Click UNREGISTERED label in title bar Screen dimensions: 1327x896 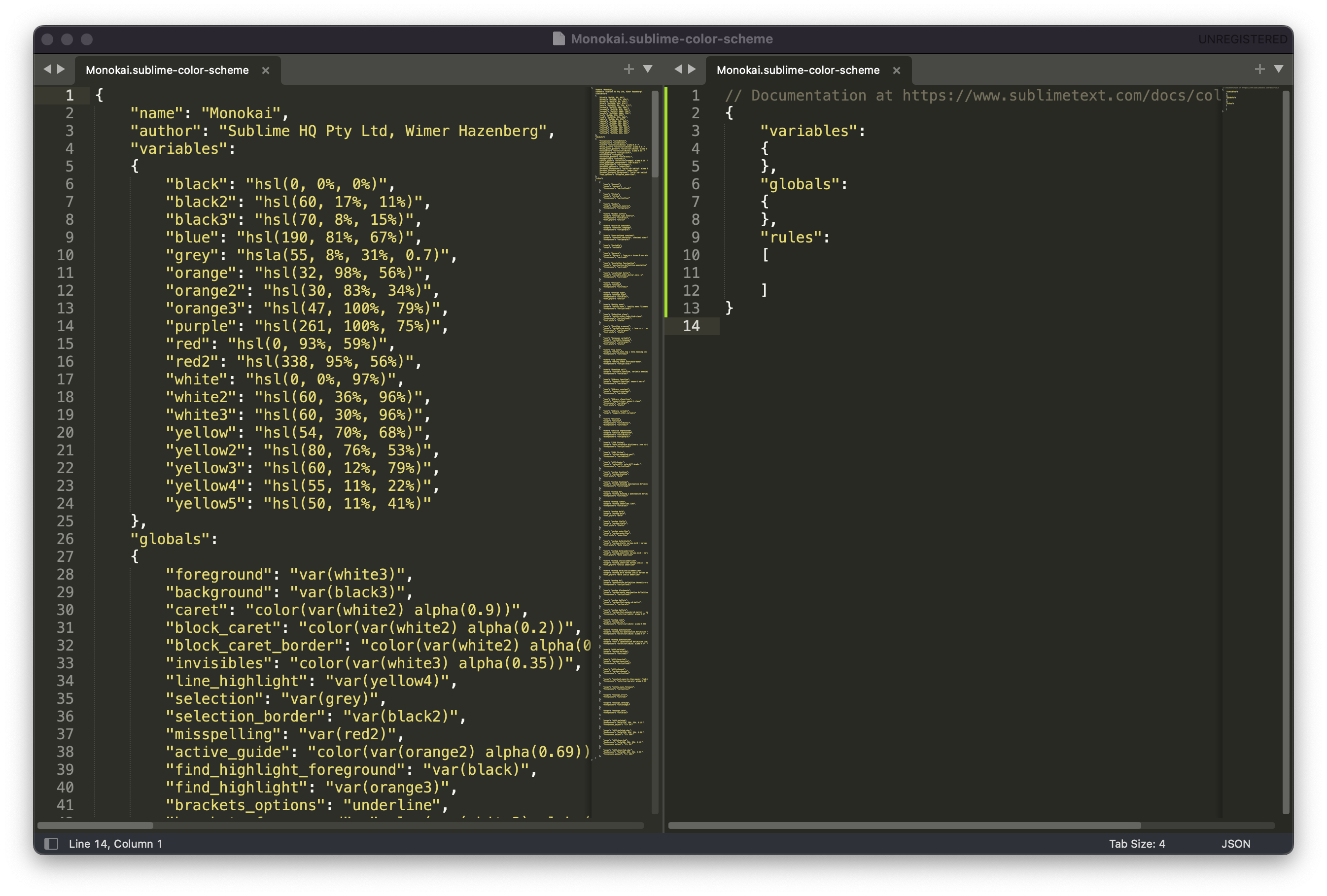1243,39
